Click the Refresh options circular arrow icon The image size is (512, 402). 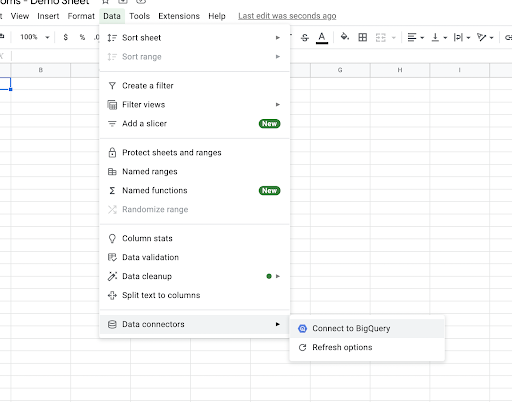point(302,348)
